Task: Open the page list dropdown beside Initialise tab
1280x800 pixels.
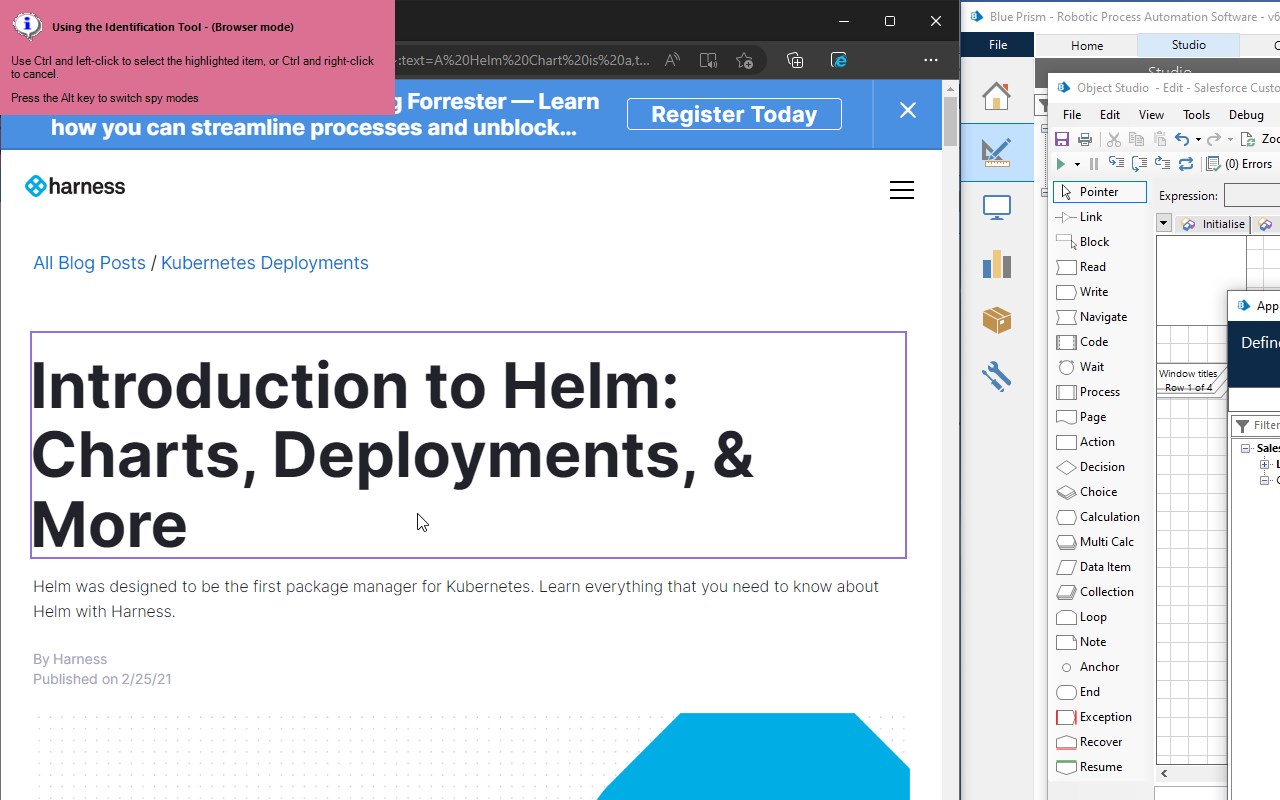Action: click(x=1164, y=224)
